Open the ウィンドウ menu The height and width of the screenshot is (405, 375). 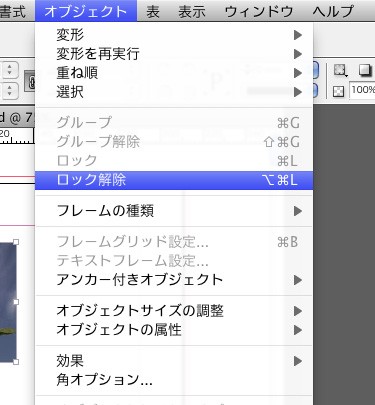point(259,11)
